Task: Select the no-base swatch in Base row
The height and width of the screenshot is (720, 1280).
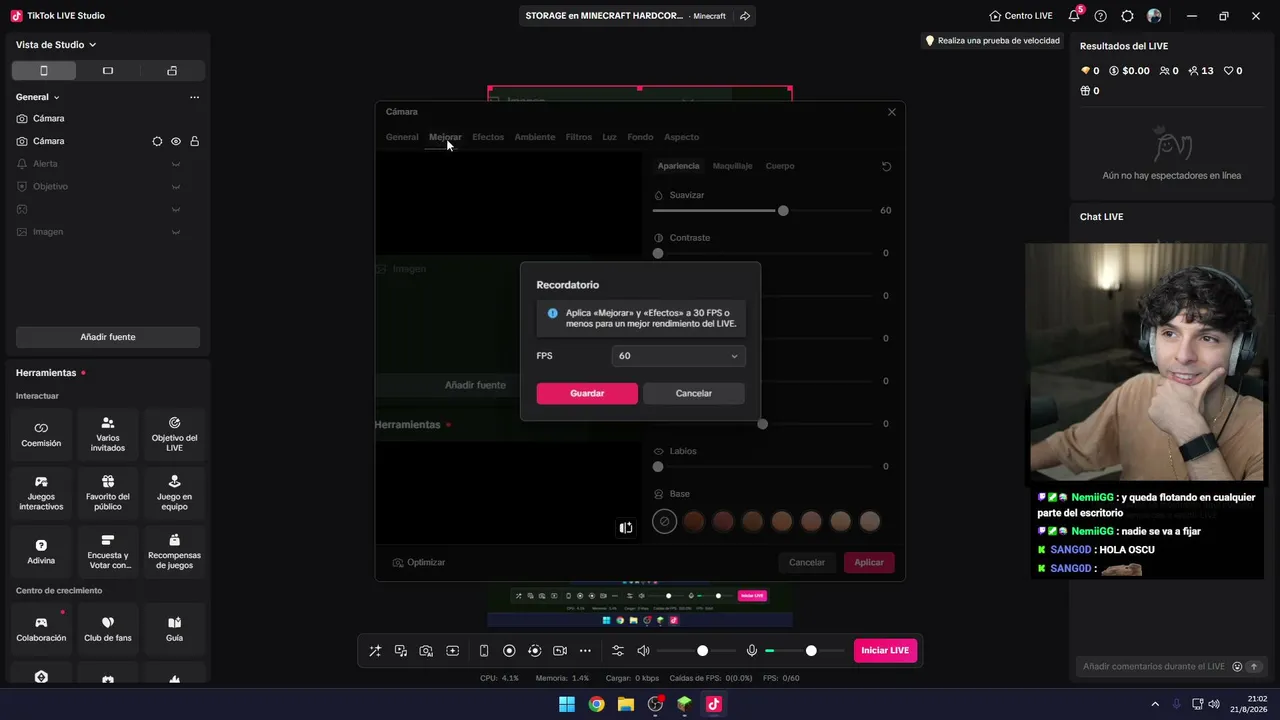Action: [664, 521]
